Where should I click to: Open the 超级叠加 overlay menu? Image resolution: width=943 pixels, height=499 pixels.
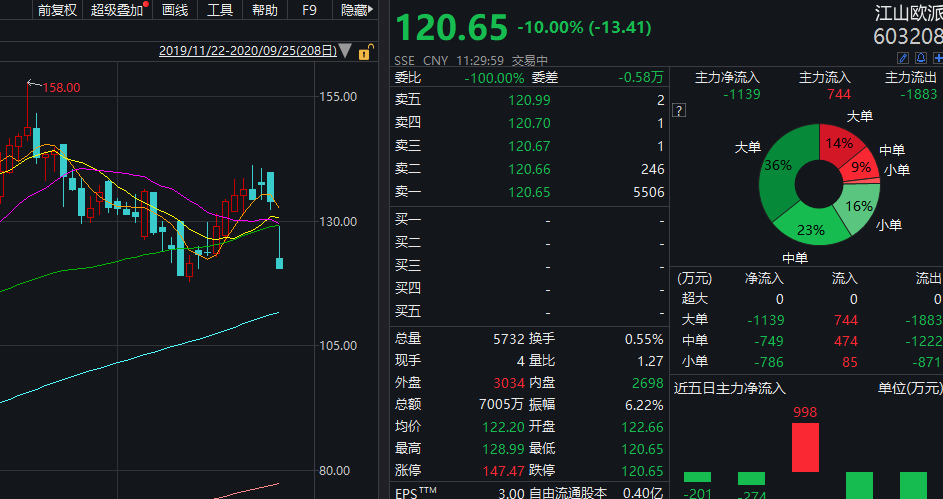[117, 10]
